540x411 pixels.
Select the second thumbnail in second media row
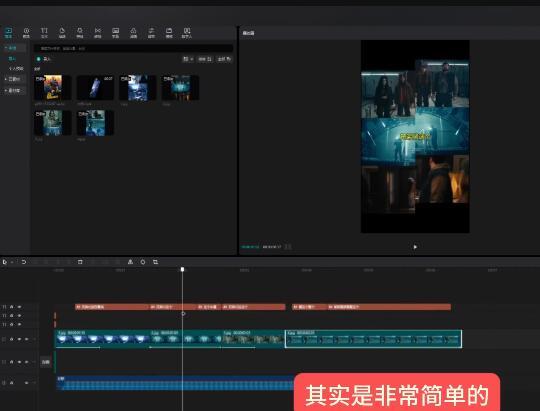point(95,123)
